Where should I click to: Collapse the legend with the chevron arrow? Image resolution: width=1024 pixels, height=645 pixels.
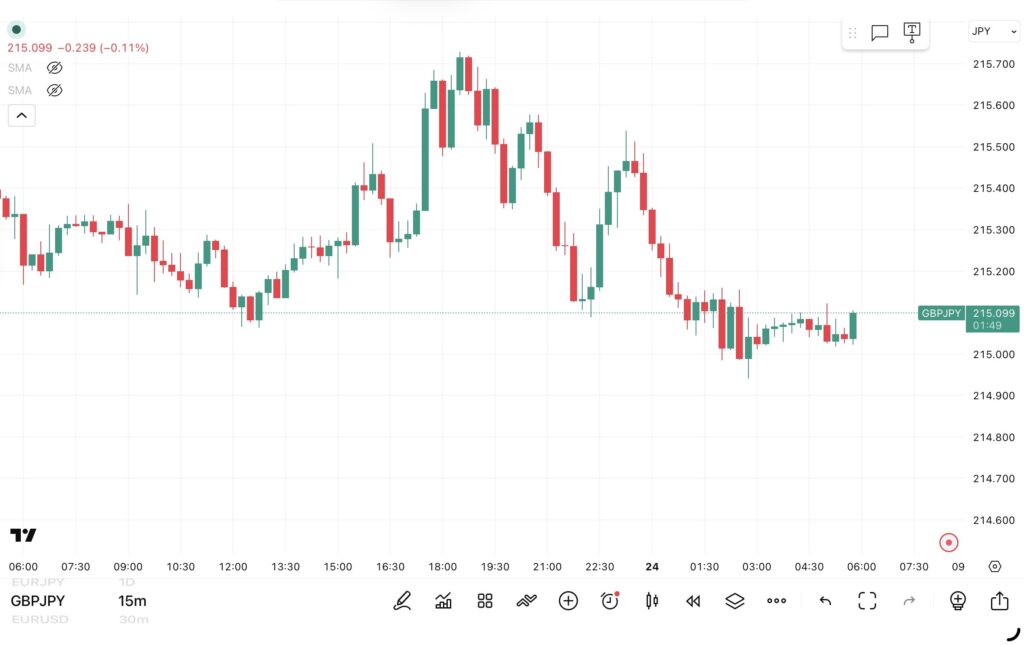click(22, 115)
